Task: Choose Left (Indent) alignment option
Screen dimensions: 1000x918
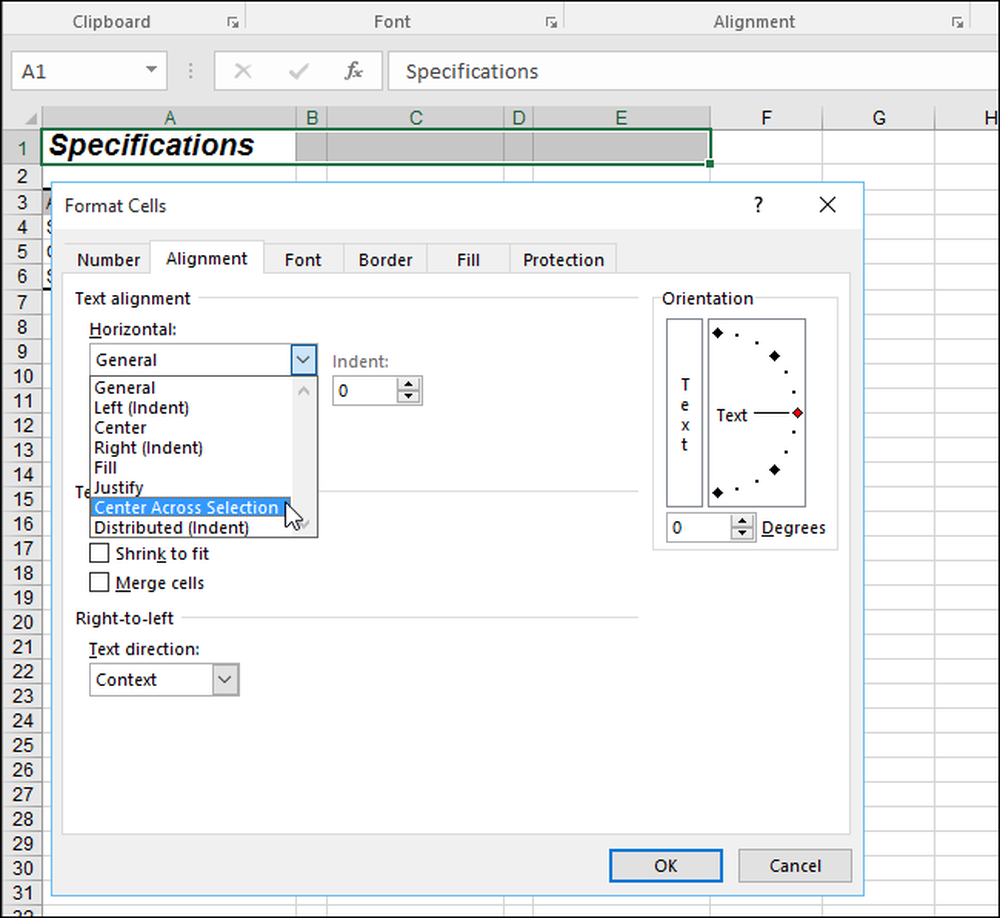Action: coord(191,408)
